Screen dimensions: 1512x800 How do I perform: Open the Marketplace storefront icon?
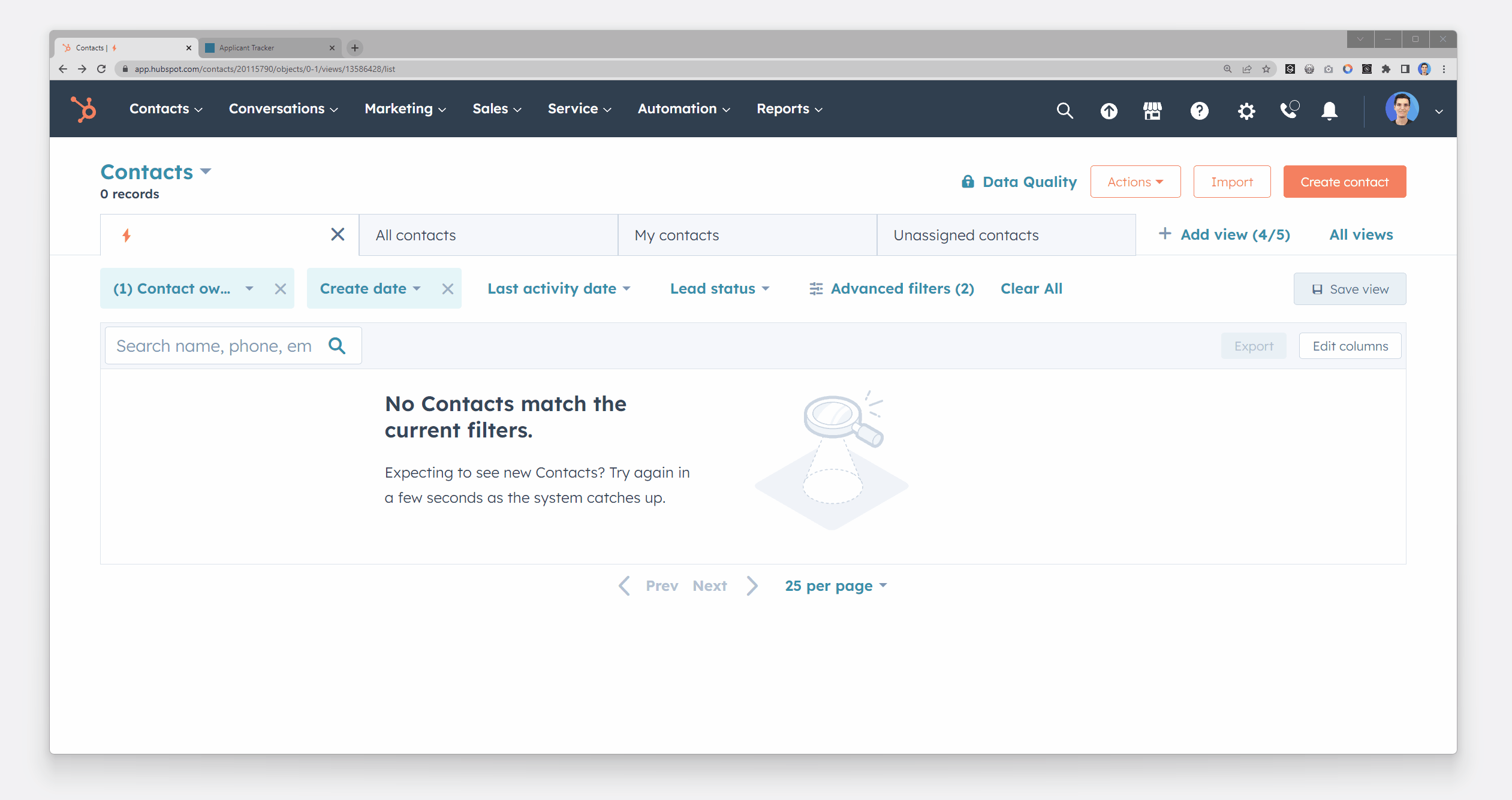[x=1152, y=110]
